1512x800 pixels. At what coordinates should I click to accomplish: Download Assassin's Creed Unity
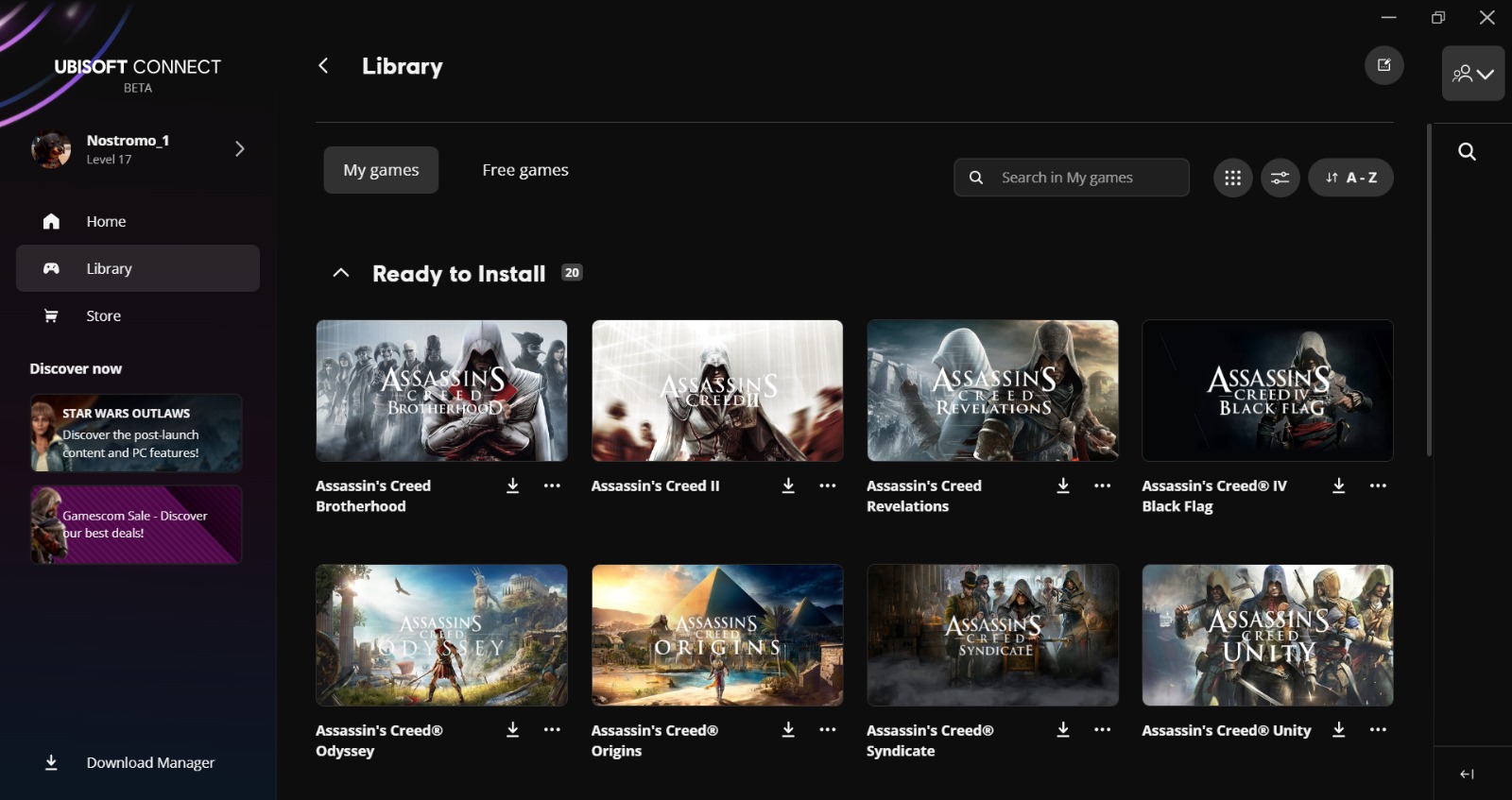coord(1339,730)
